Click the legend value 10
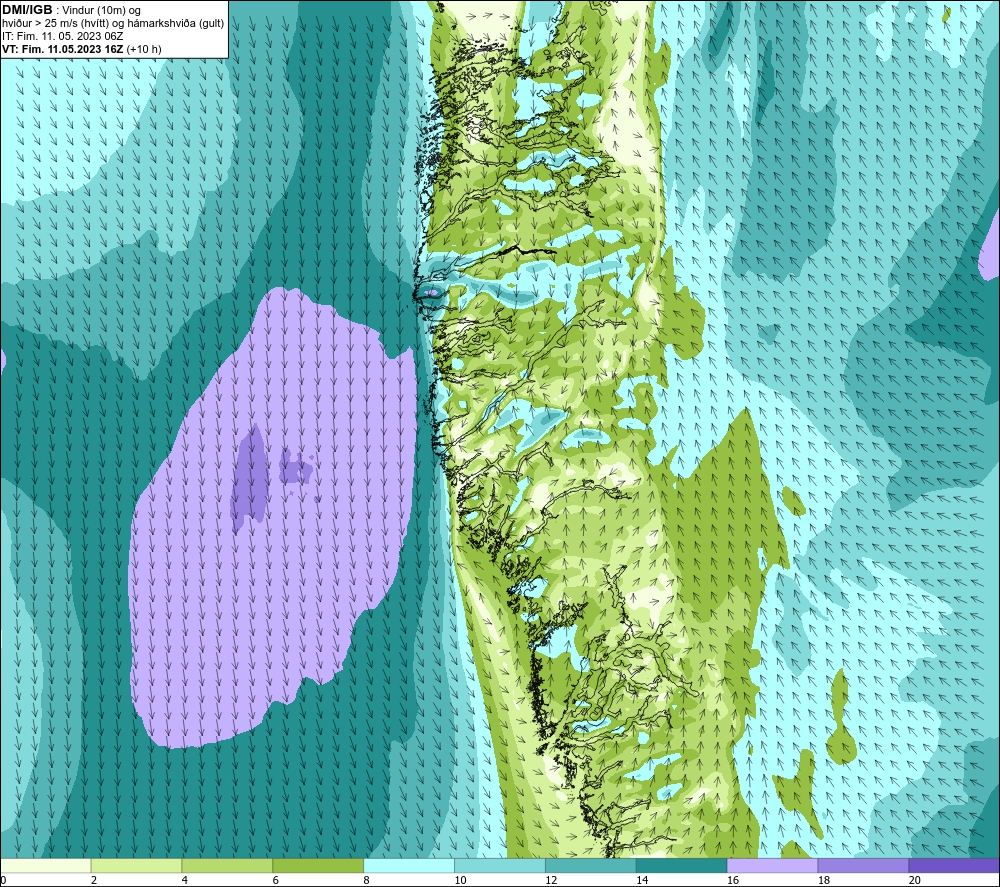The height and width of the screenshot is (887, 1000). tap(460, 881)
